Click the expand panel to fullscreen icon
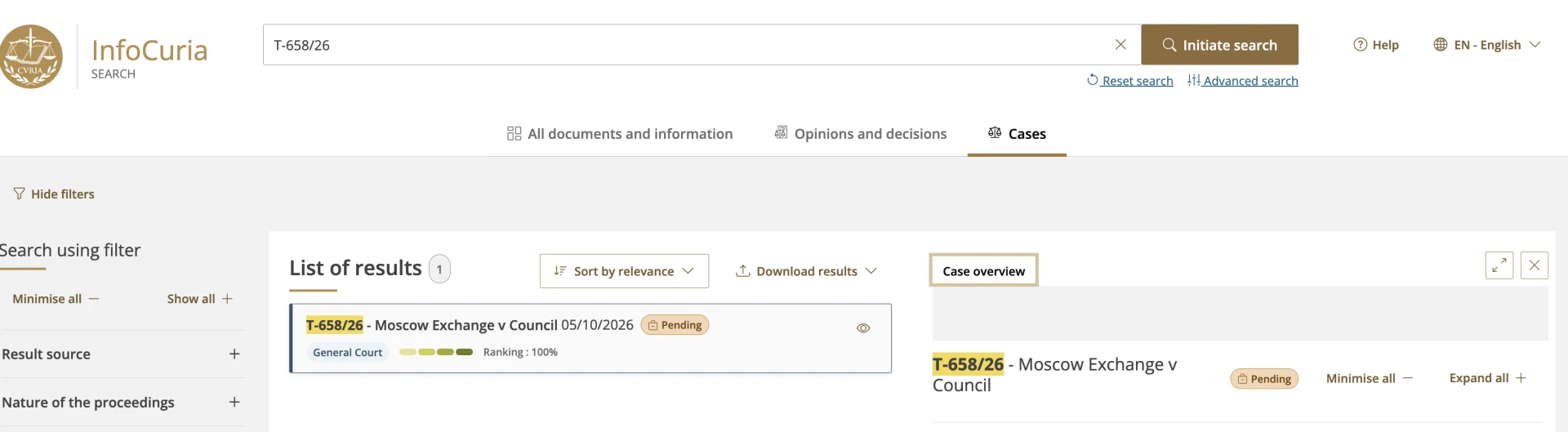This screenshot has height=432, width=1568. tap(1499, 265)
